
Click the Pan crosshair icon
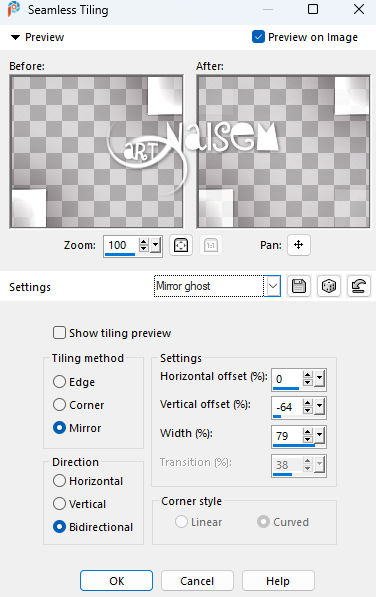click(299, 245)
